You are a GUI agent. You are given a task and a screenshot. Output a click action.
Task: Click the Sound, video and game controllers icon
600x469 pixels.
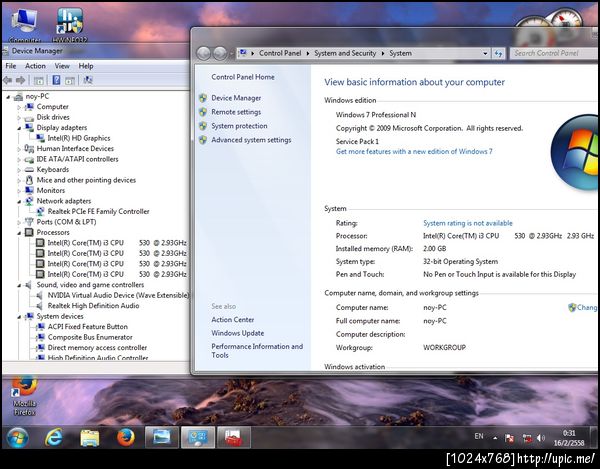[x=29, y=285]
